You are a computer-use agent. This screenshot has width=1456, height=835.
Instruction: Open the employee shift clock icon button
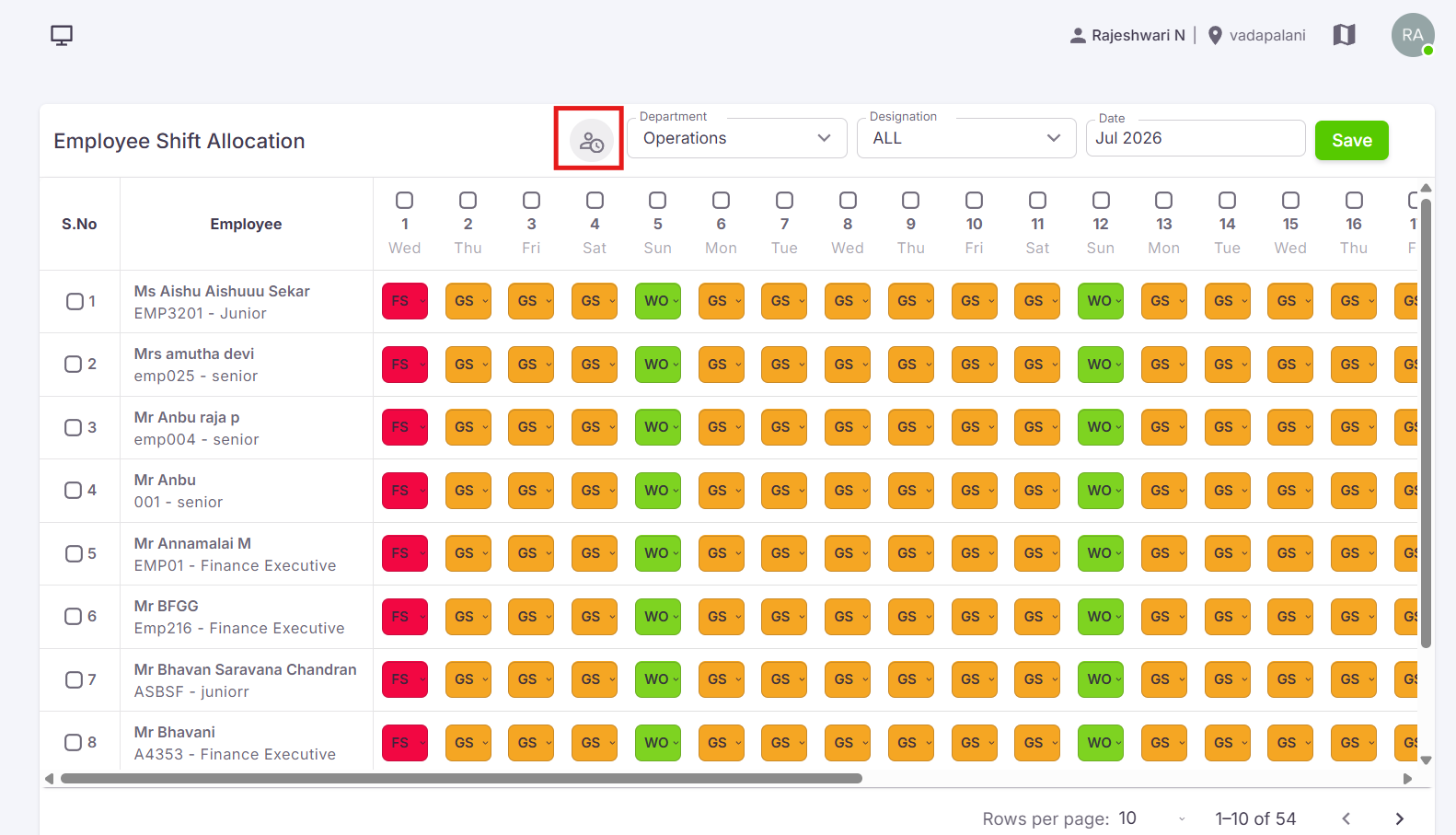click(x=591, y=141)
